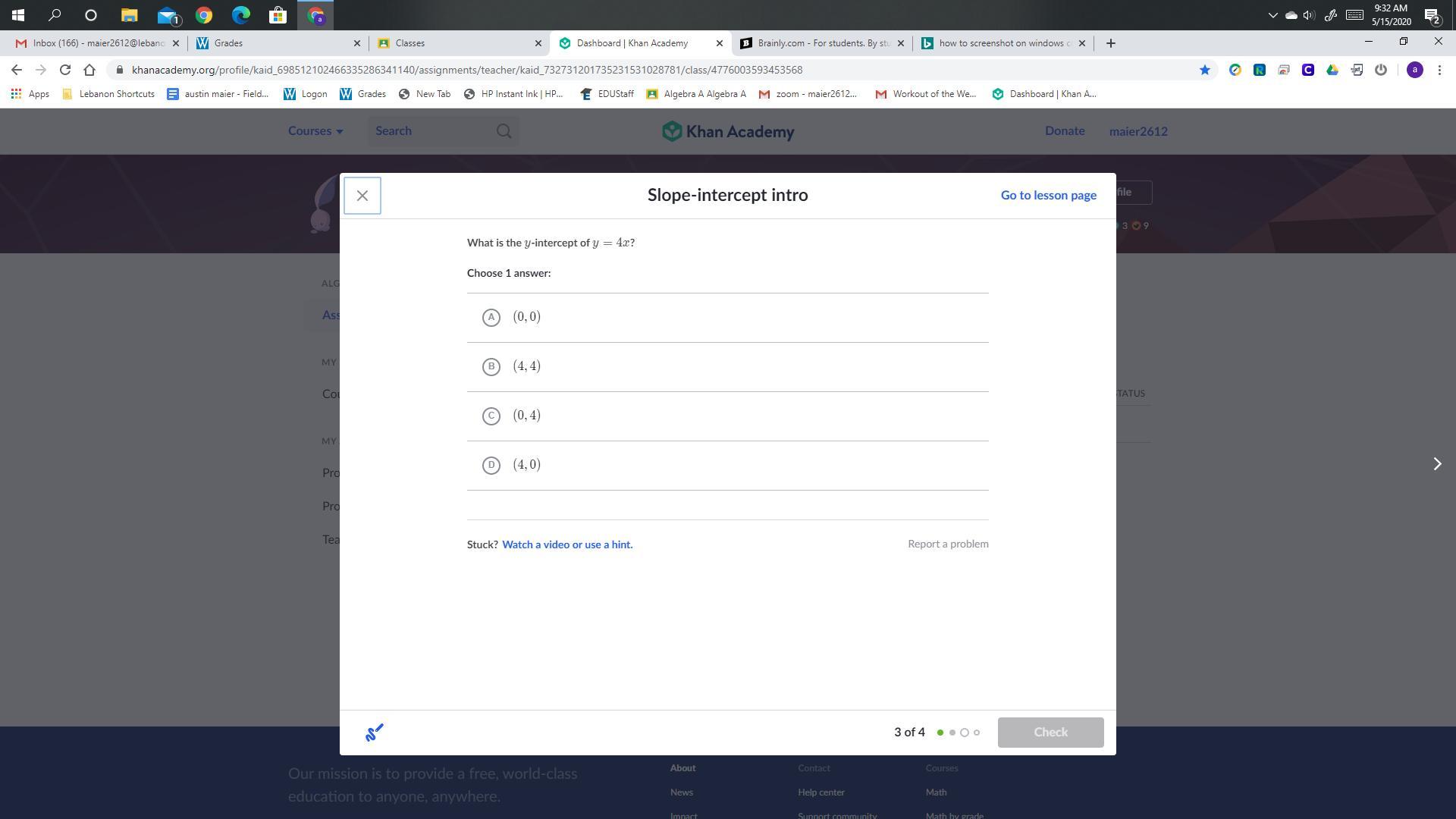
Task: Click the Google Drive extension icon
Action: [x=1332, y=70]
